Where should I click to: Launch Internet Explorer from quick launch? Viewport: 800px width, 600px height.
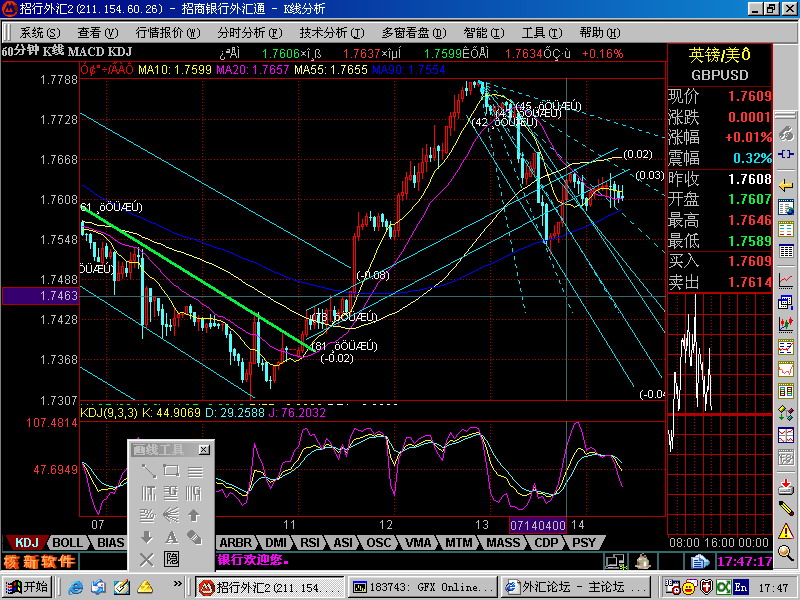coord(76,587)
